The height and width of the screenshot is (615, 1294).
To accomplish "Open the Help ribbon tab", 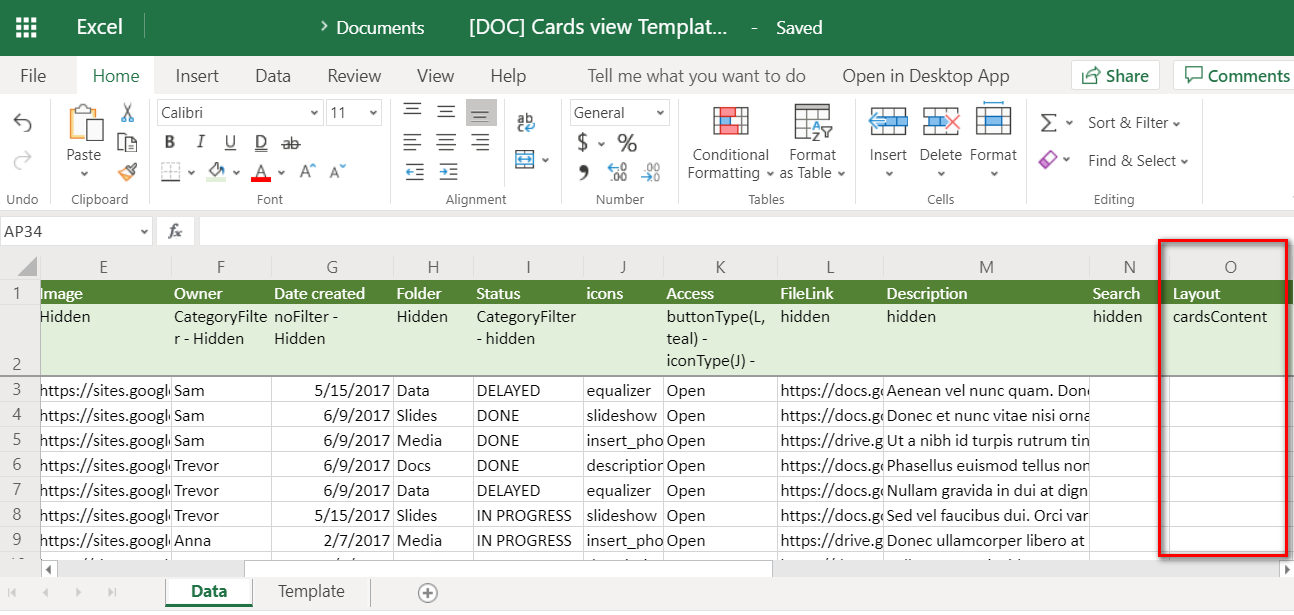I will [508, 76].
